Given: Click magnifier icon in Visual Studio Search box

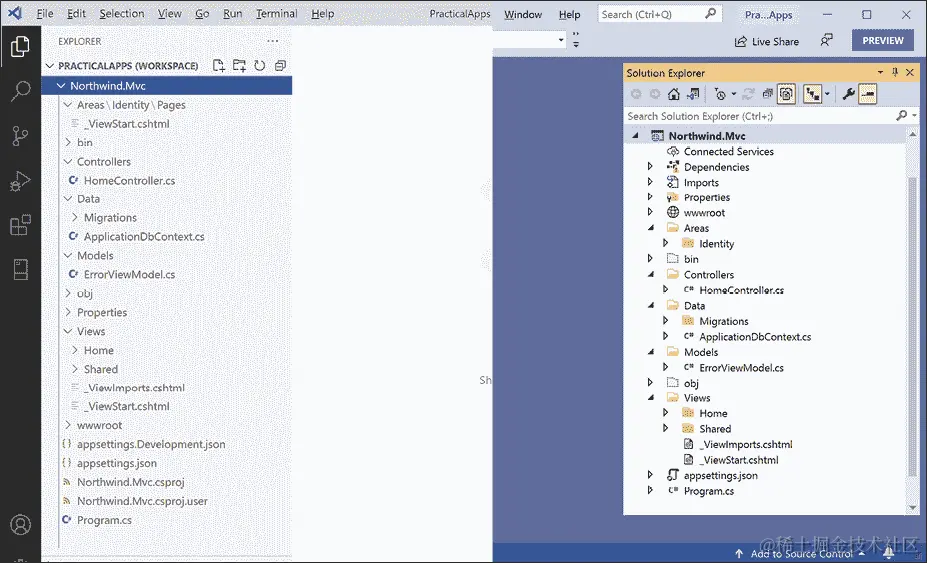Looking at the screenshot, I should (711, 14).
